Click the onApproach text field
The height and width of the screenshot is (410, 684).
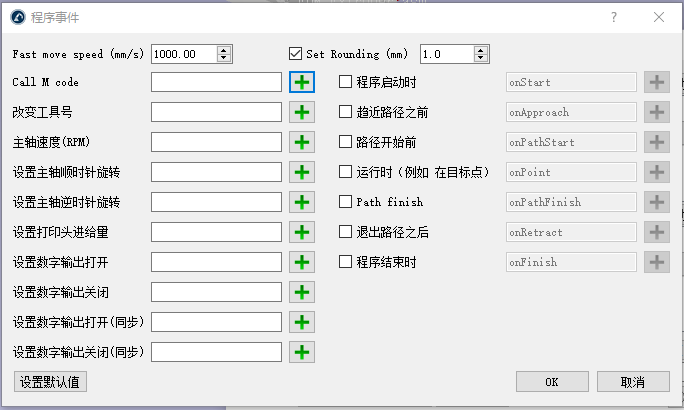click(x=571, y=112)
